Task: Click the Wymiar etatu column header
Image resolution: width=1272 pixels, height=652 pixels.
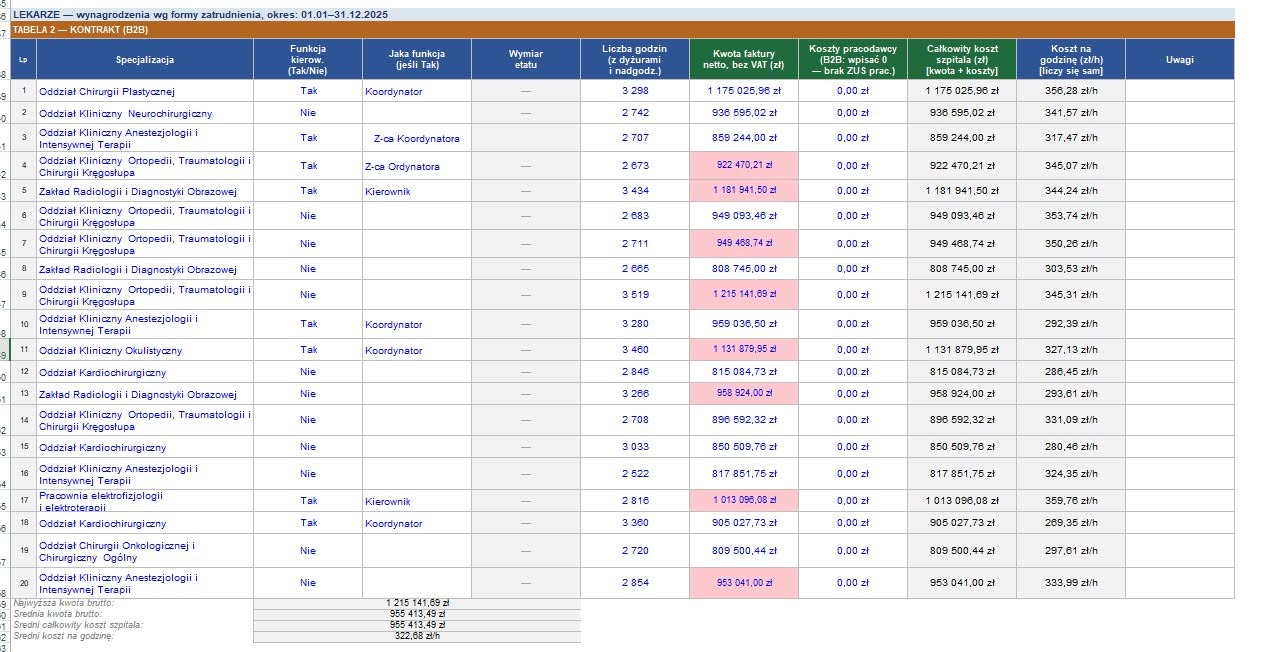Action: click(x=526, y=60)
